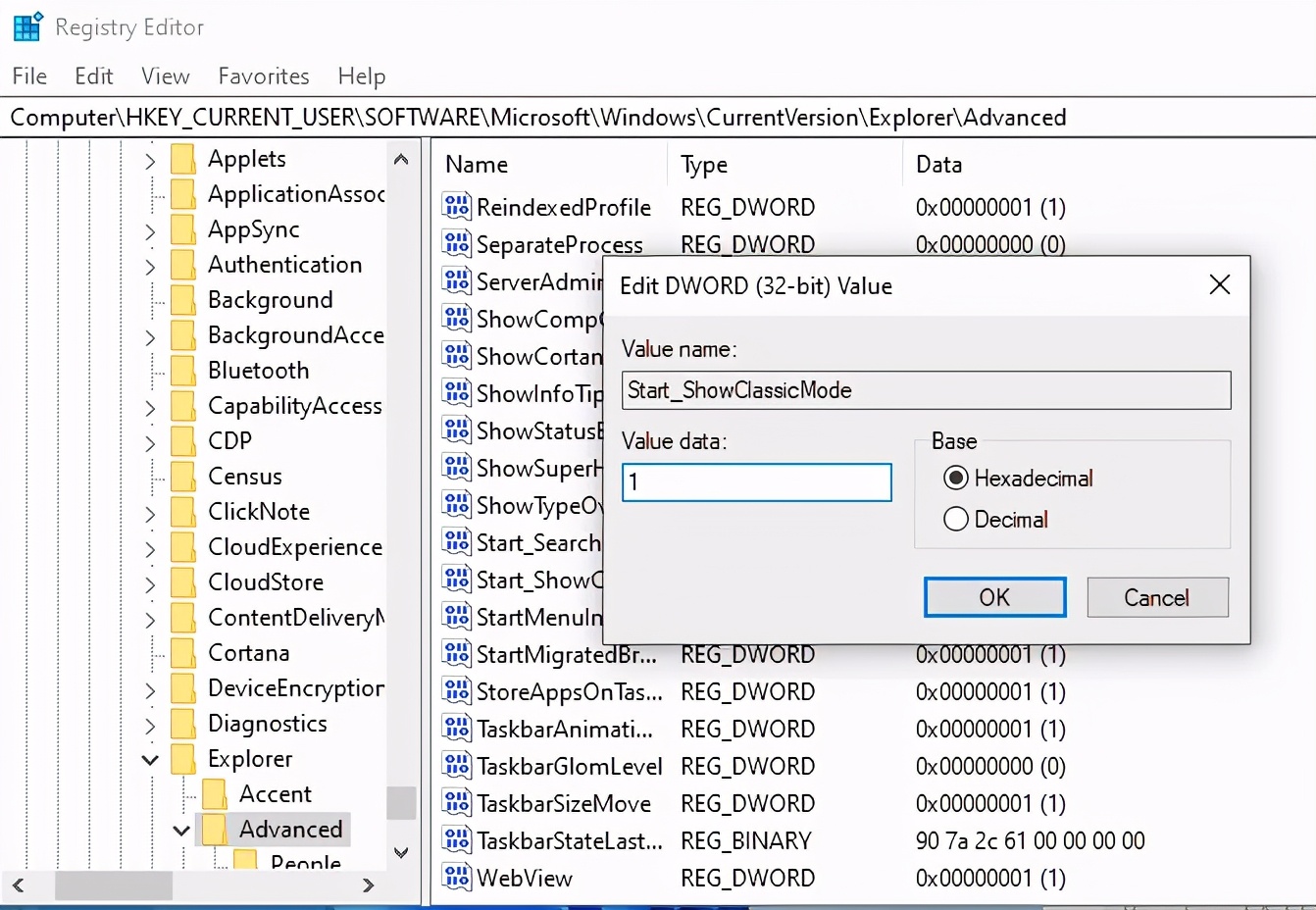Viewport: 1316px width, 910px height.
Task: Expand the CloudExperience tree node
Action: coord(149,547)
